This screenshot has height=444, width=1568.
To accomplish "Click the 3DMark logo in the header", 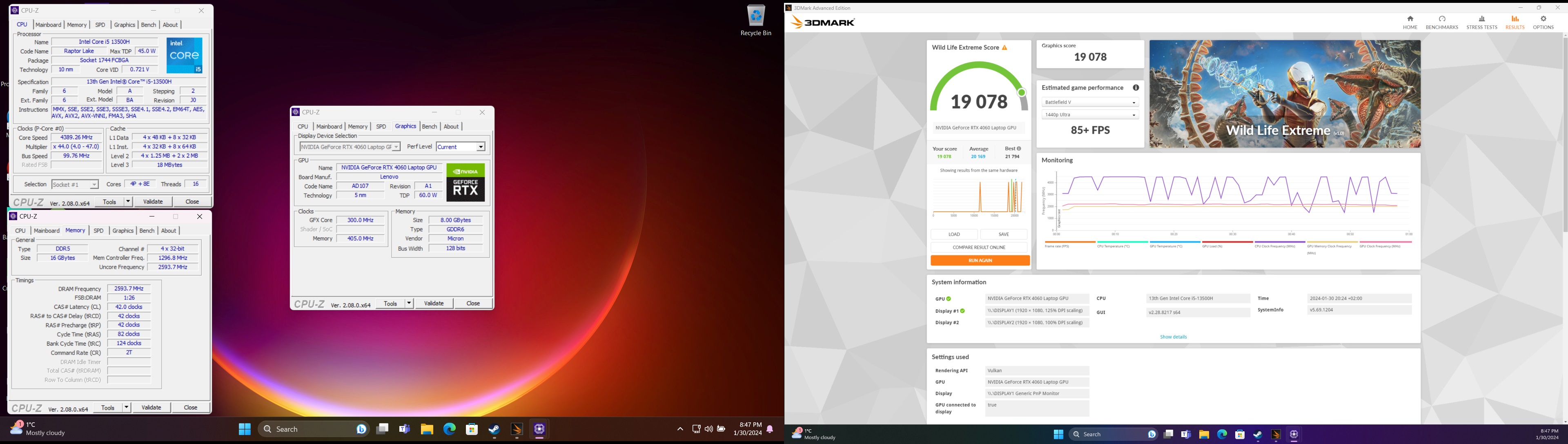I will coord(823,22).
